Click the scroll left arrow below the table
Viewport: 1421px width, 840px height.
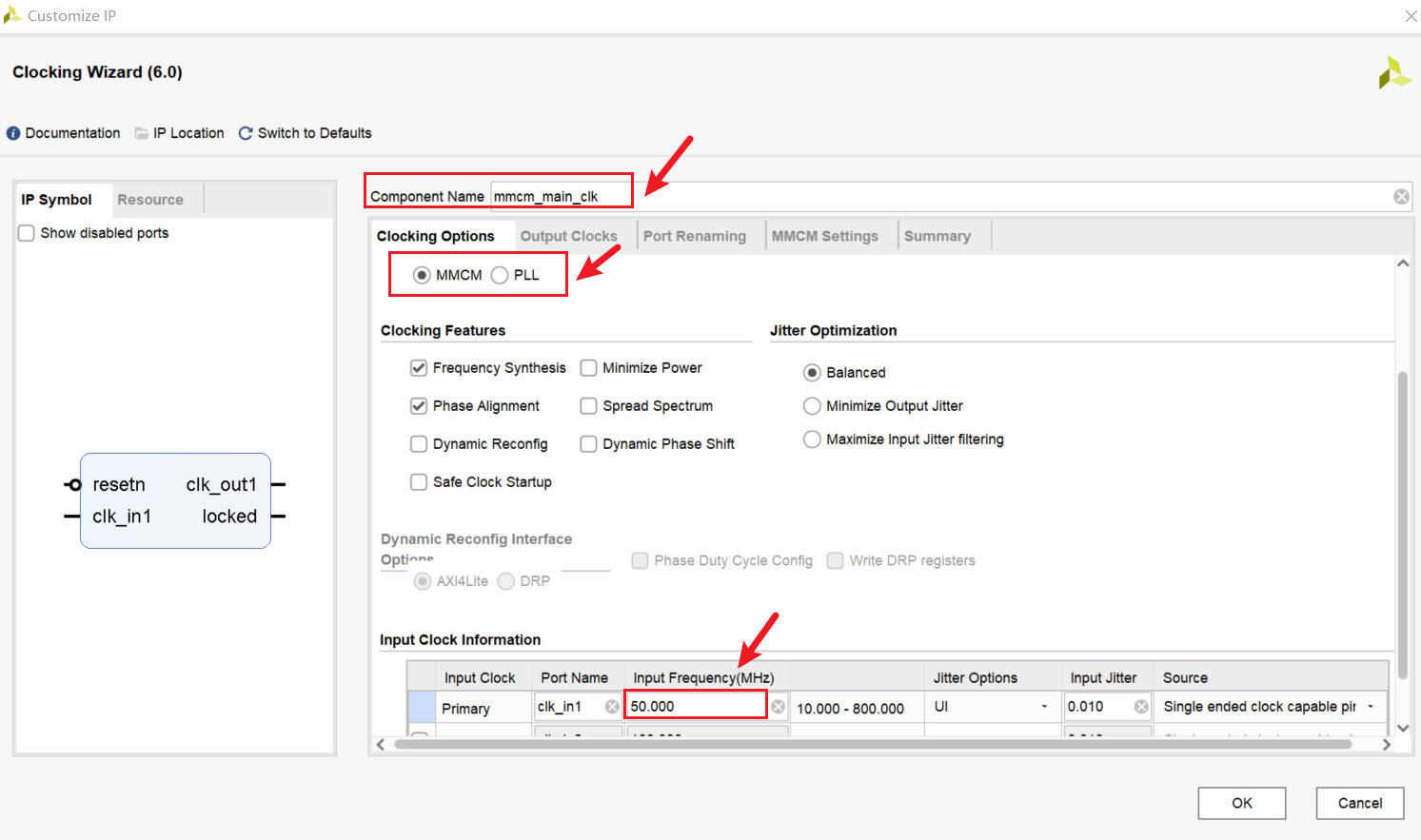381,745
